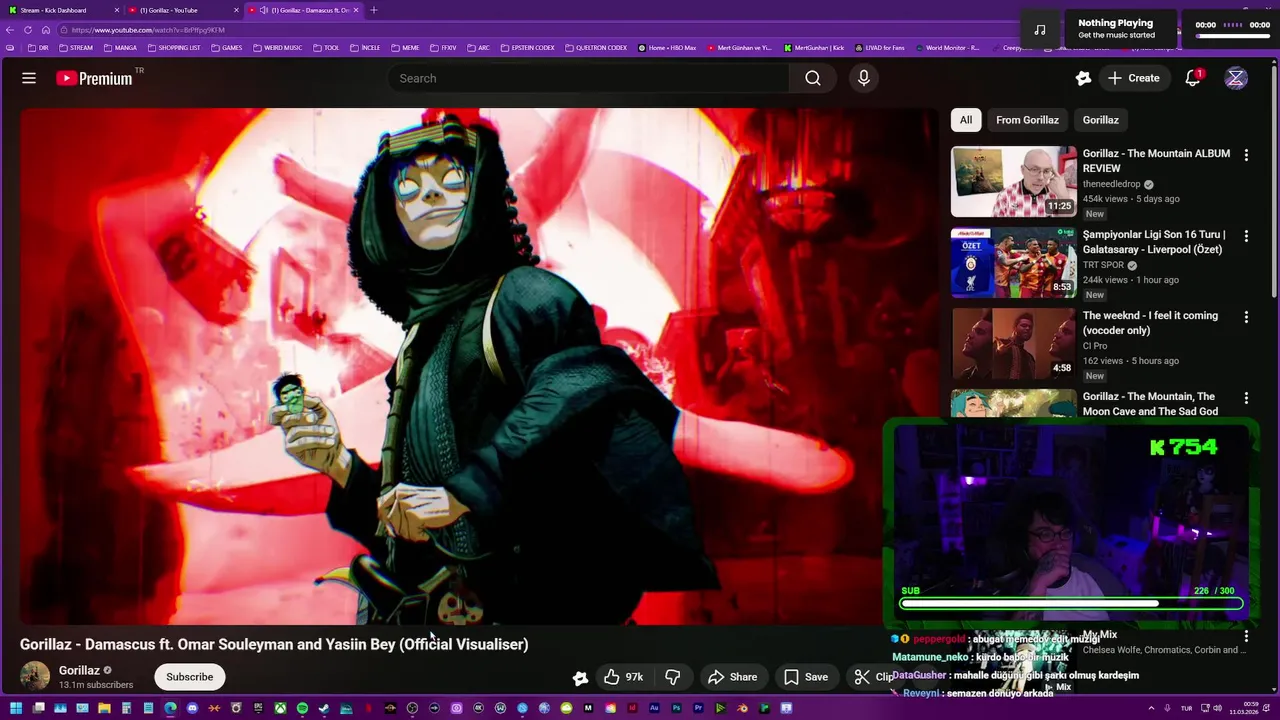Close the Gorillaz - Damascus browser tab

355,10
